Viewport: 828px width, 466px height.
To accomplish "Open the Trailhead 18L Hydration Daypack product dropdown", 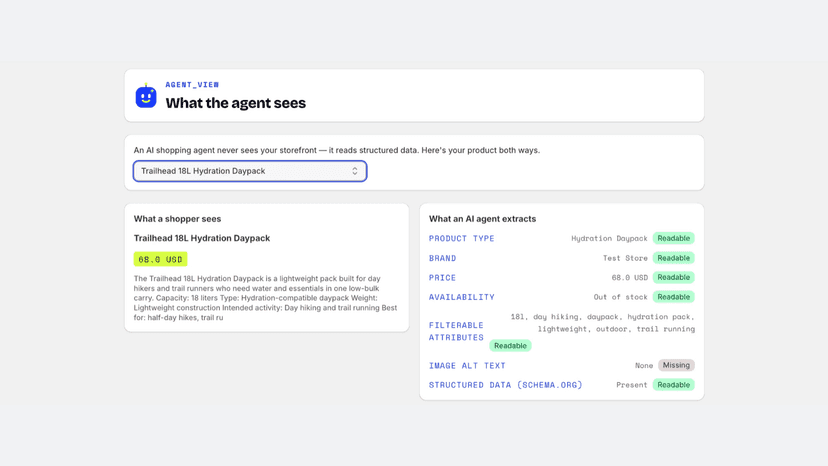I will (250, 171).
